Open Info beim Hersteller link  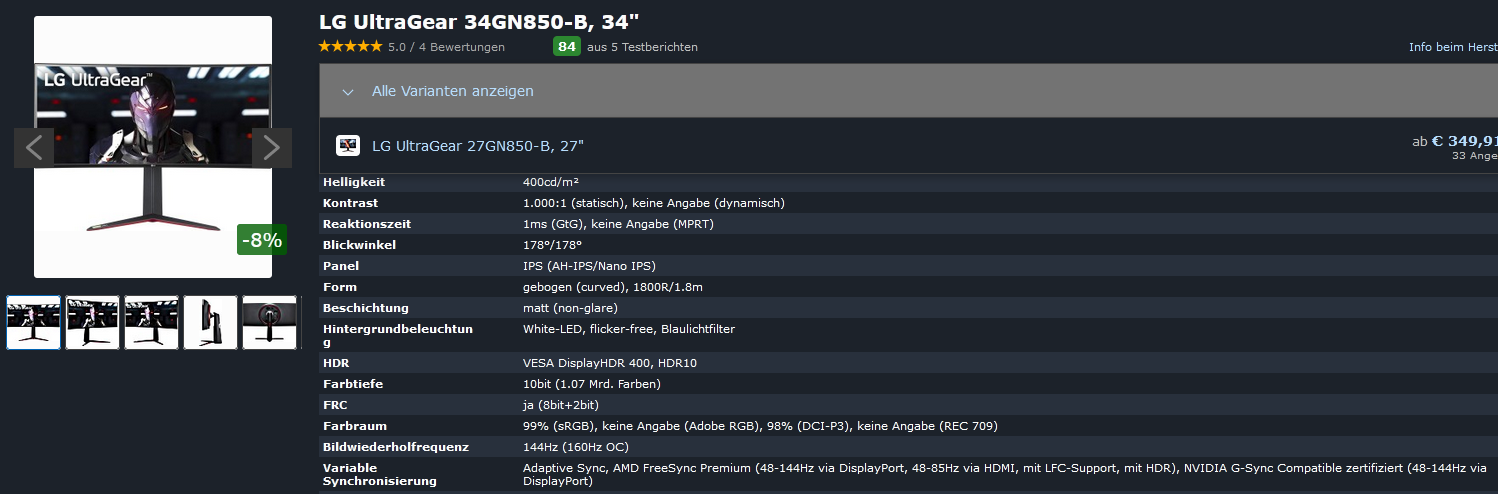click(x=1453, y=47)
